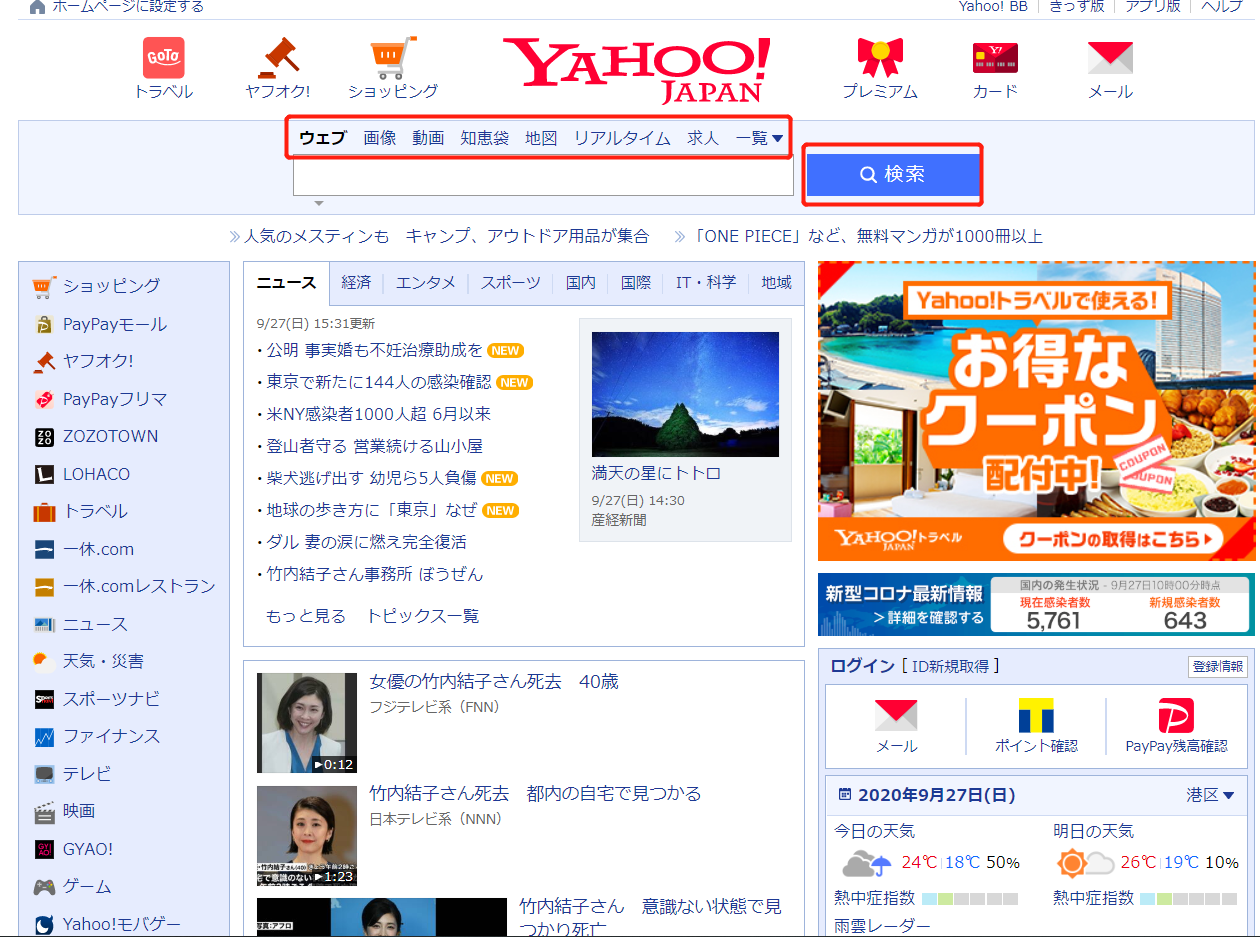Screen dimensions: 1260x937
Task: Open 一休.comレストラン in the sidebar
Action: coord(139,586)
